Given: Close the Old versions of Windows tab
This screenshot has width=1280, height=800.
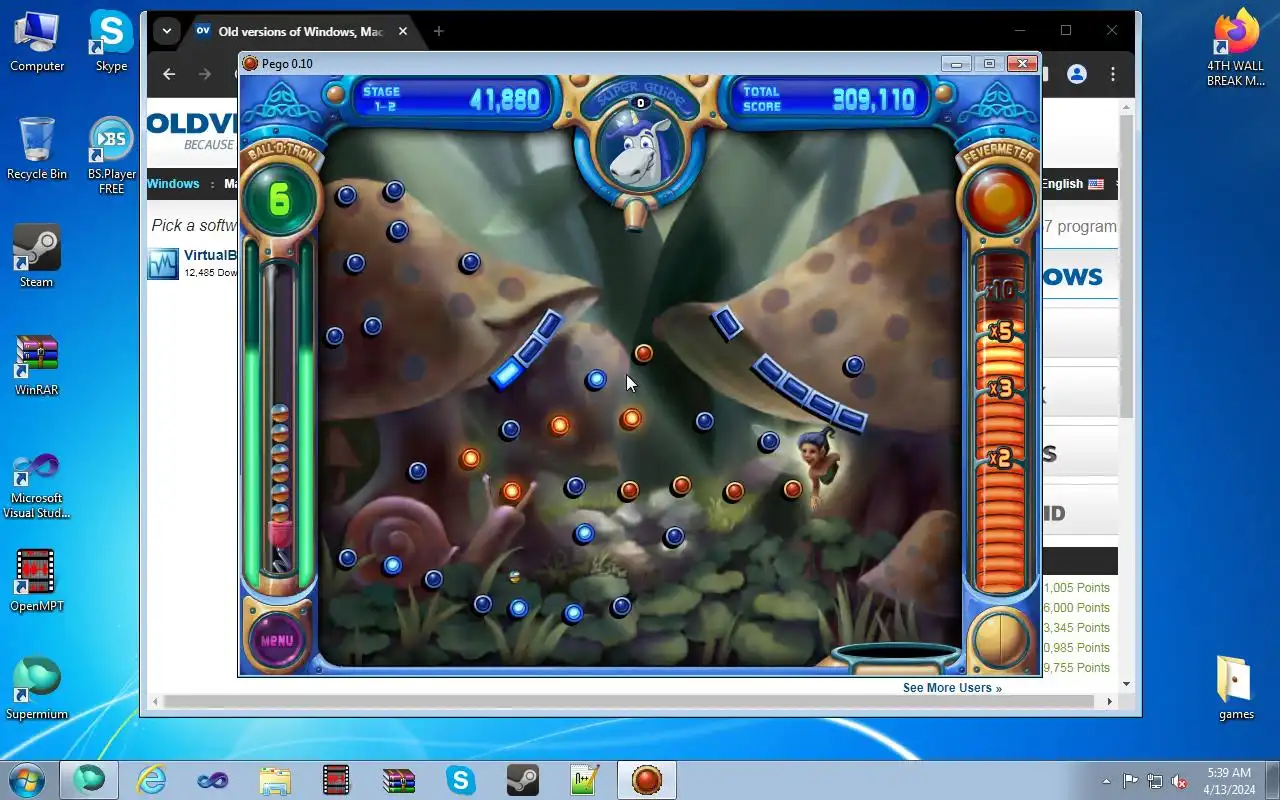Looking at the screenshot, I should click(x=403, y=31).
